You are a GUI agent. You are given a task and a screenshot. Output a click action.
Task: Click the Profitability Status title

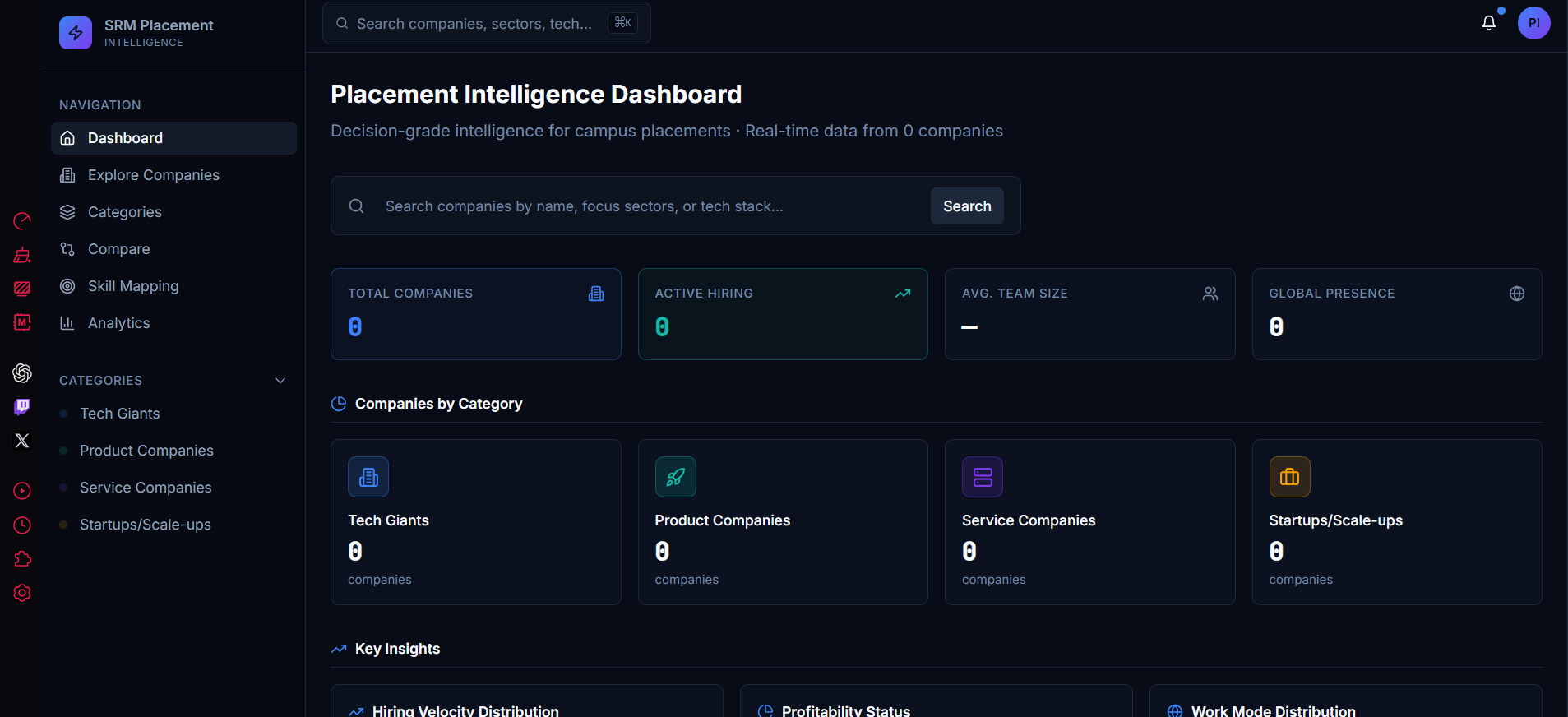click(846, 711)
